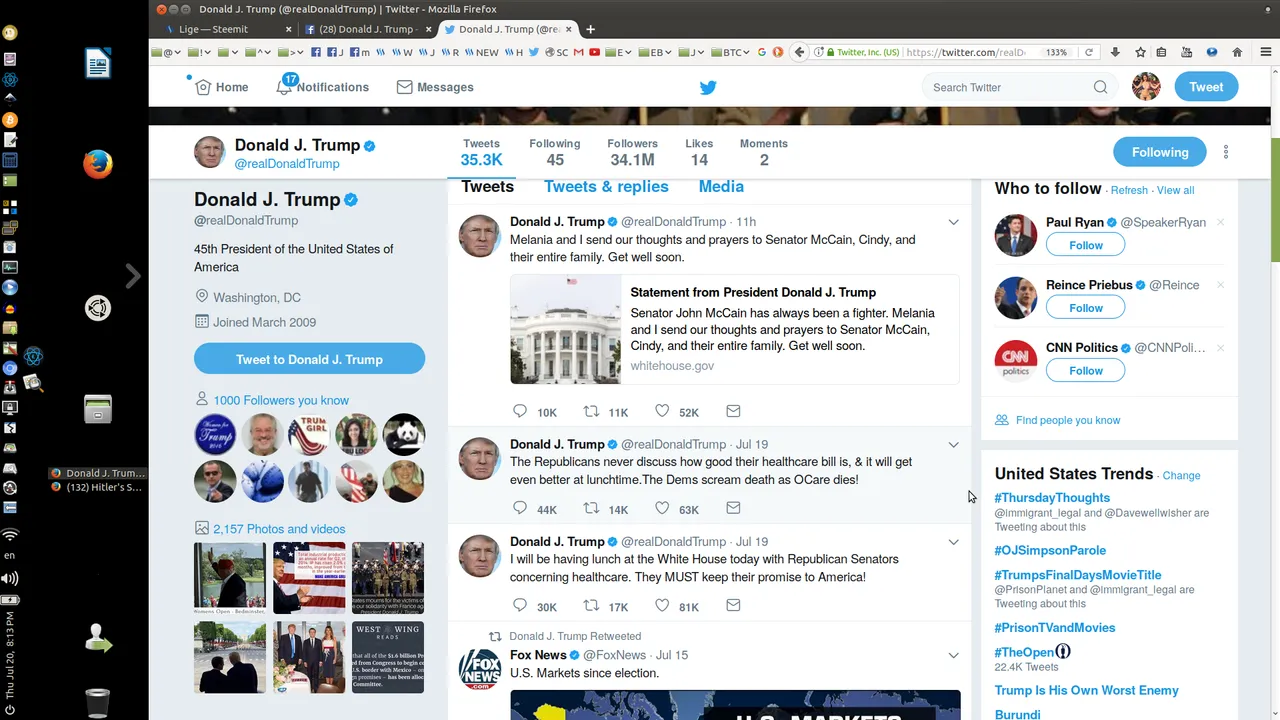
Task: Open the 2,157 Photos and videos link
Action: point(279,529)
